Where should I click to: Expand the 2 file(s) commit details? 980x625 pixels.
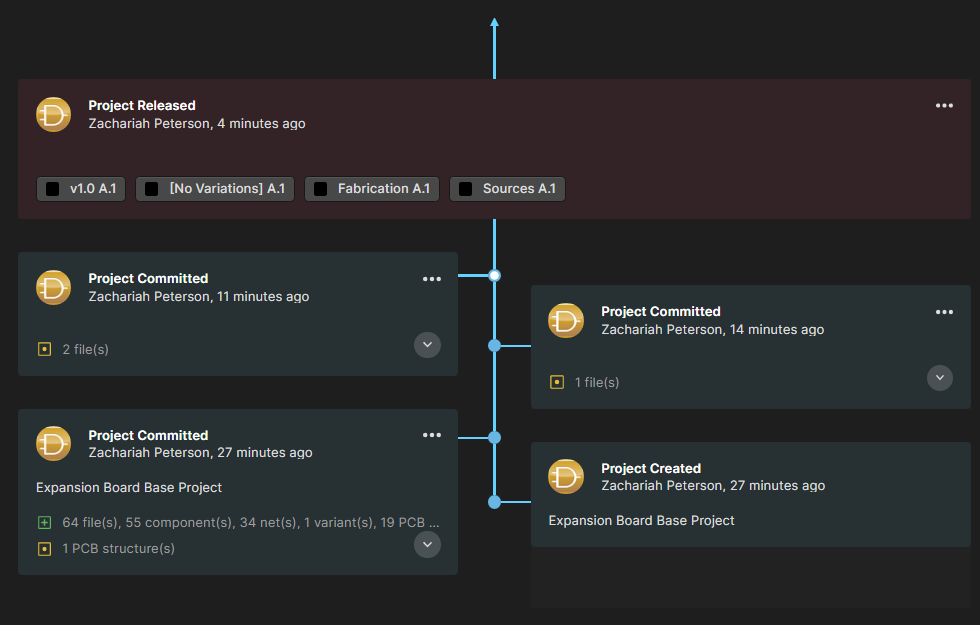point(428,345)
